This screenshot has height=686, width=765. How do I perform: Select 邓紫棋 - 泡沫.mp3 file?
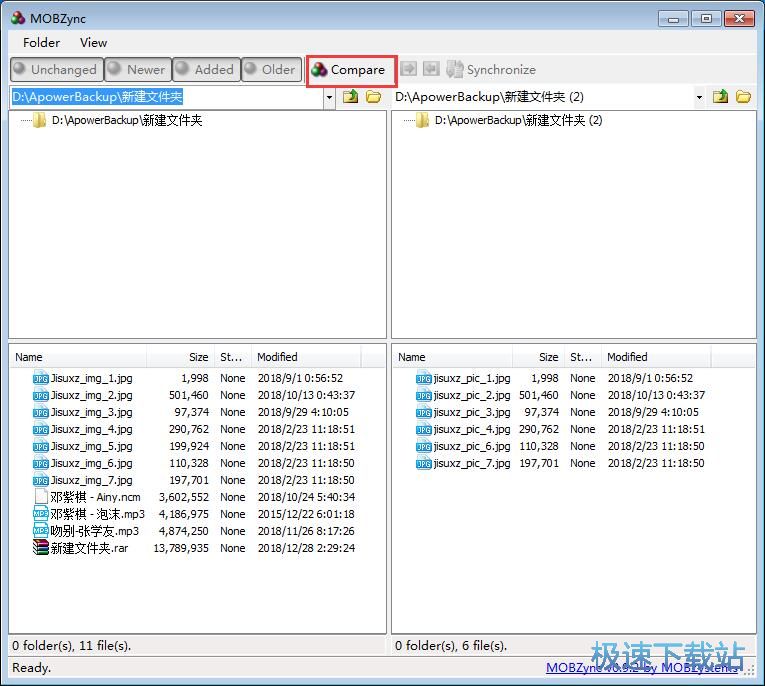(x=98, y=514)
